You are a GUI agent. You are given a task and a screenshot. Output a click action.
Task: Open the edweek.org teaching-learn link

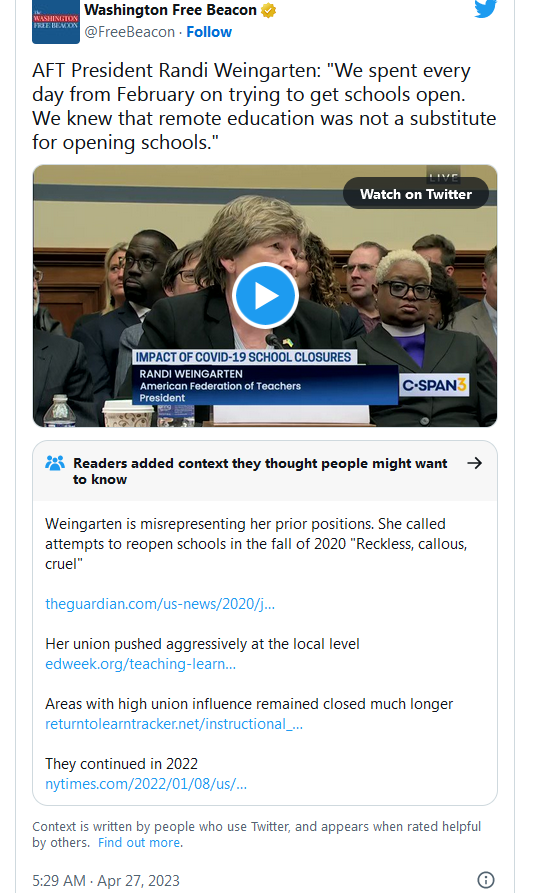(x=141, y=664)
